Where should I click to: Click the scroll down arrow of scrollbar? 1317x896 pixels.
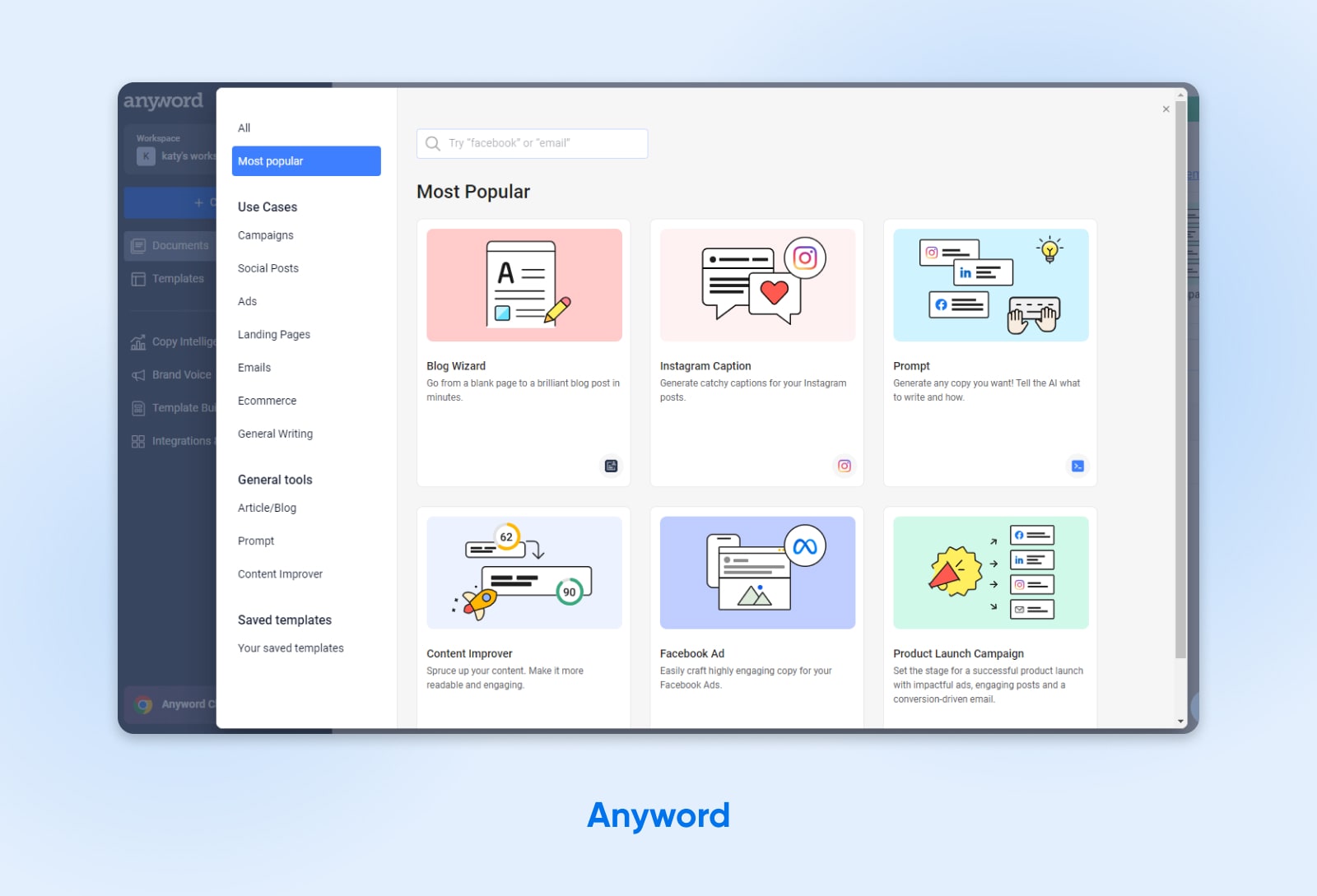(1180, 722)
